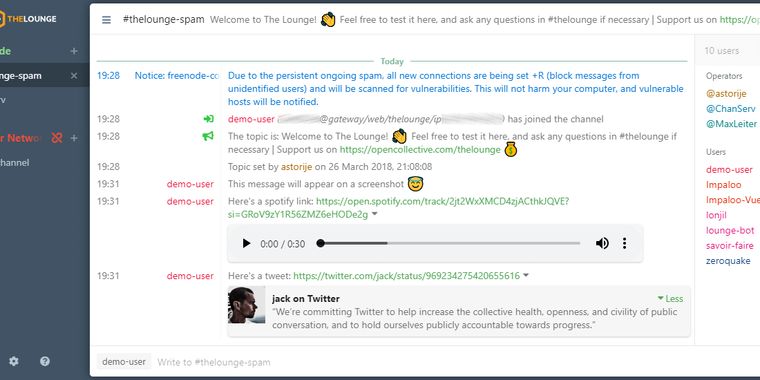Click Less on tweet preview
The width and height of the screenshot is (760, 380).
[x=670, y=299]
